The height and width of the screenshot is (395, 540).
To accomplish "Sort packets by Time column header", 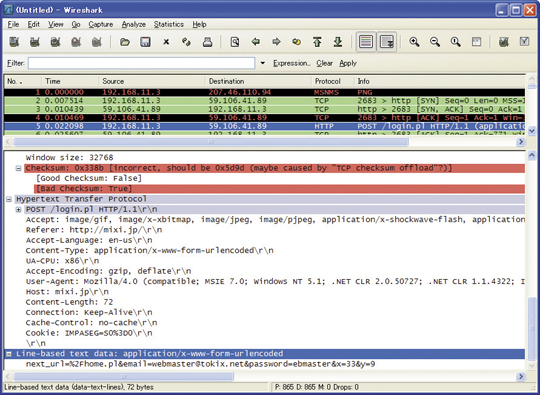I will click(70, 81).
